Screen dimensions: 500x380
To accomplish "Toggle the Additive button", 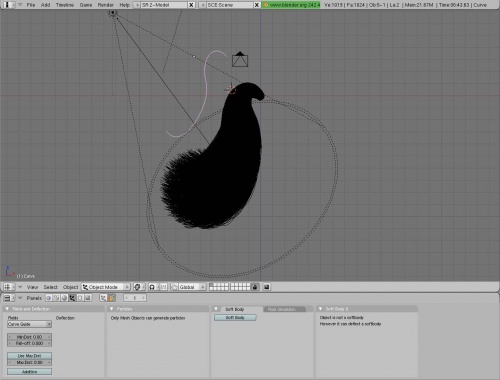I will pos(29,371).
